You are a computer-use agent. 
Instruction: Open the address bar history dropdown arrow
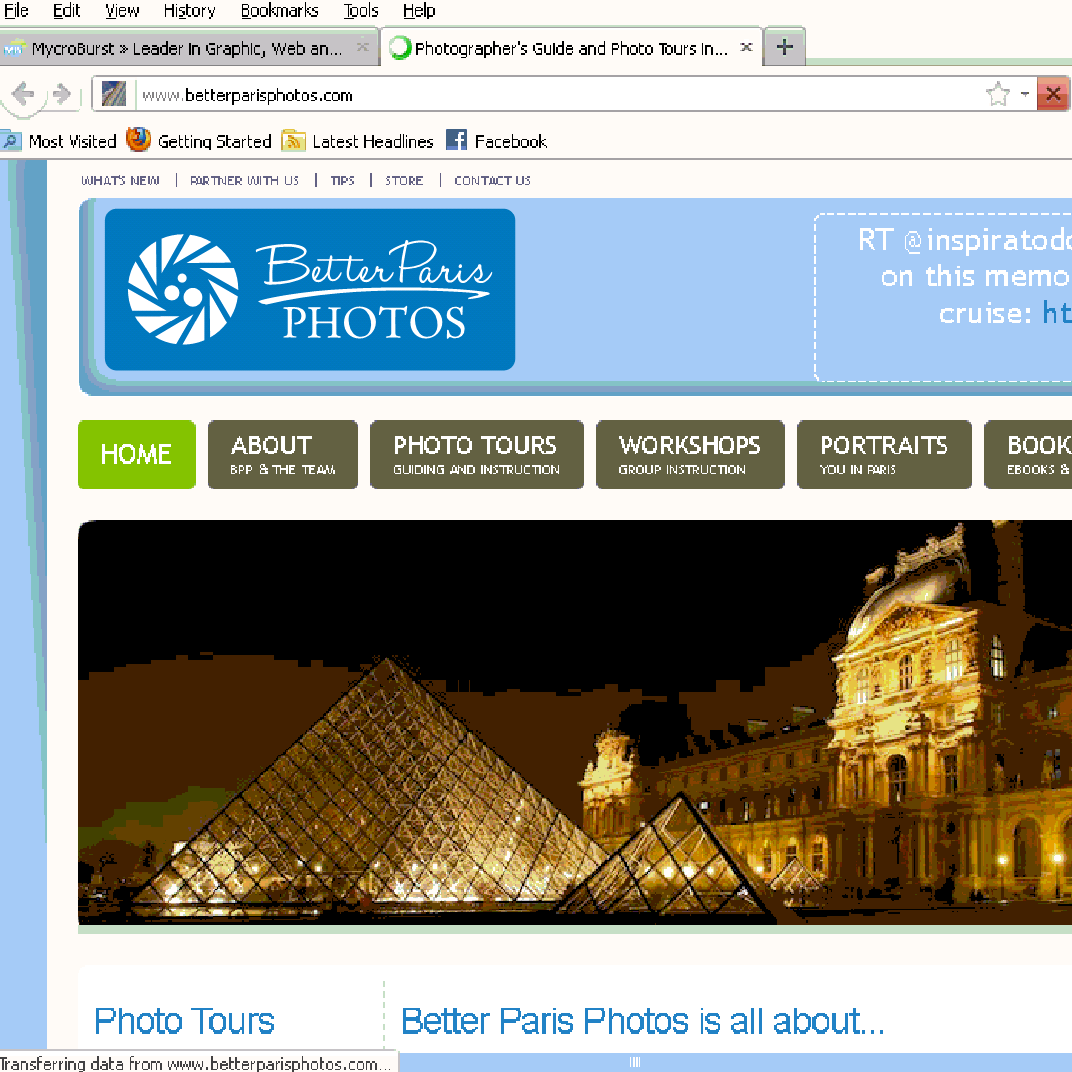coord(1025,95)
